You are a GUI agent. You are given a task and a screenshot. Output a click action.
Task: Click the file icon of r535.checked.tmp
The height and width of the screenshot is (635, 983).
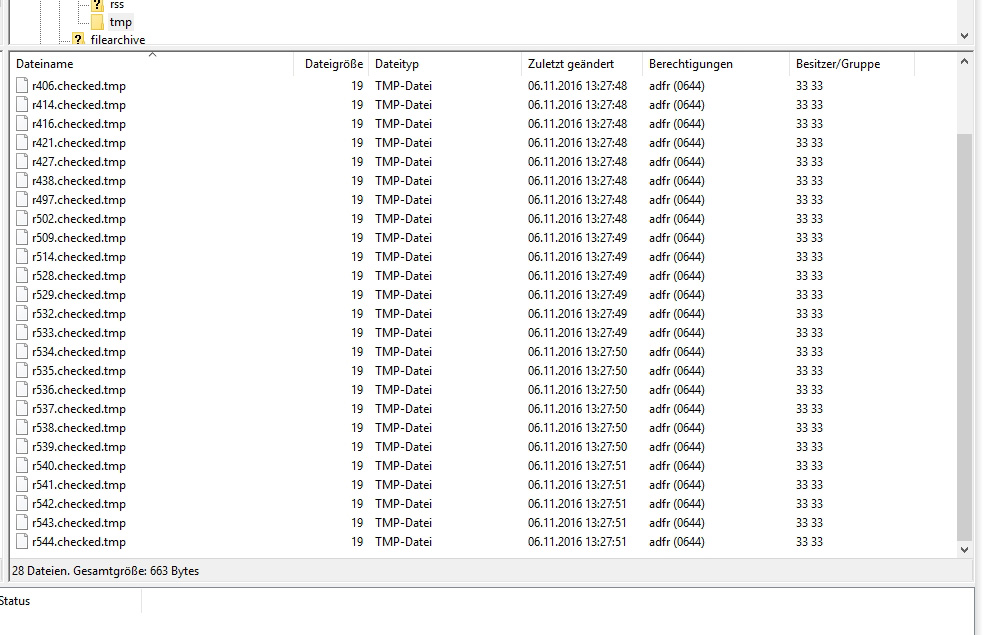tap(23, 371)
